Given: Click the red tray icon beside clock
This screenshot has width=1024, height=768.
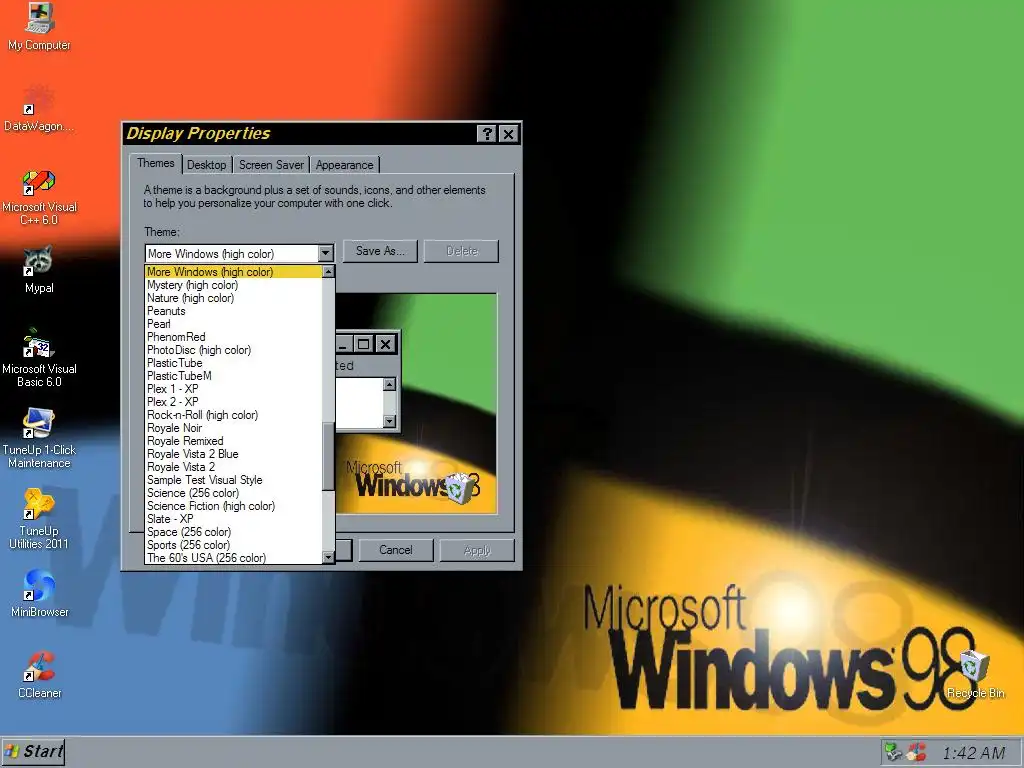Looking at the screenshot, I should click(916, 752).
